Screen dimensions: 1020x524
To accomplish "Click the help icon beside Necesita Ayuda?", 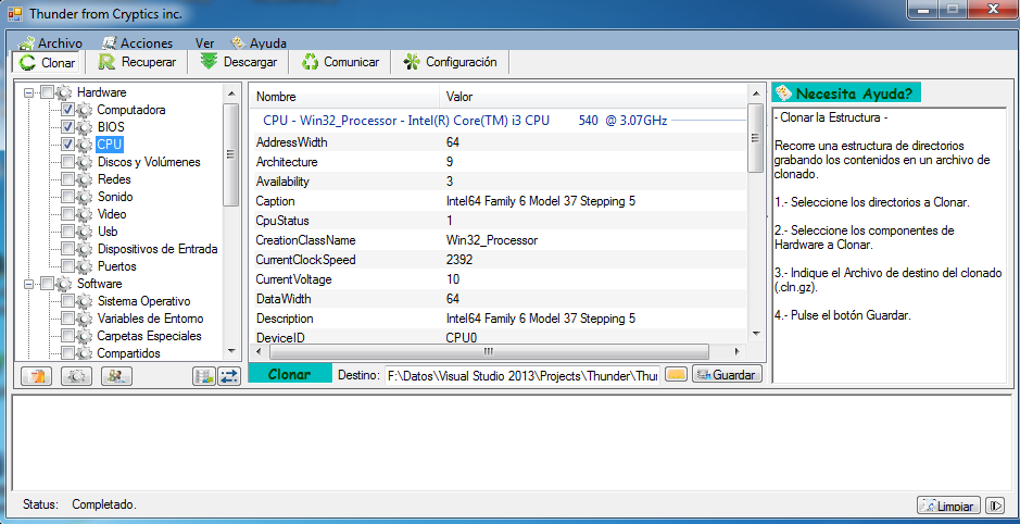I will tap(783, 93).
